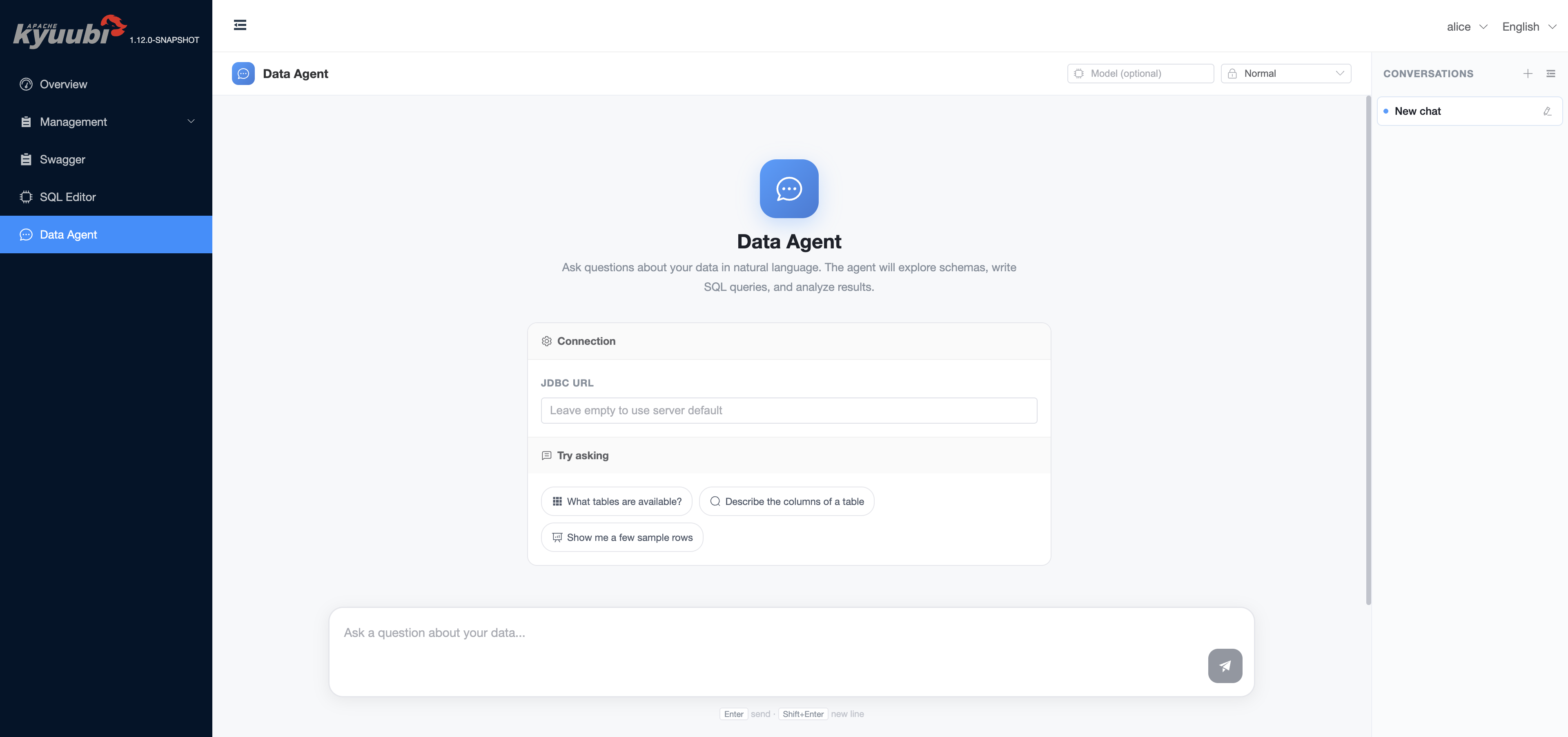This screenshot has height=737, width=1568.
Task: Click the large Data Agent chat icon
Action: [x=789, y=189]
